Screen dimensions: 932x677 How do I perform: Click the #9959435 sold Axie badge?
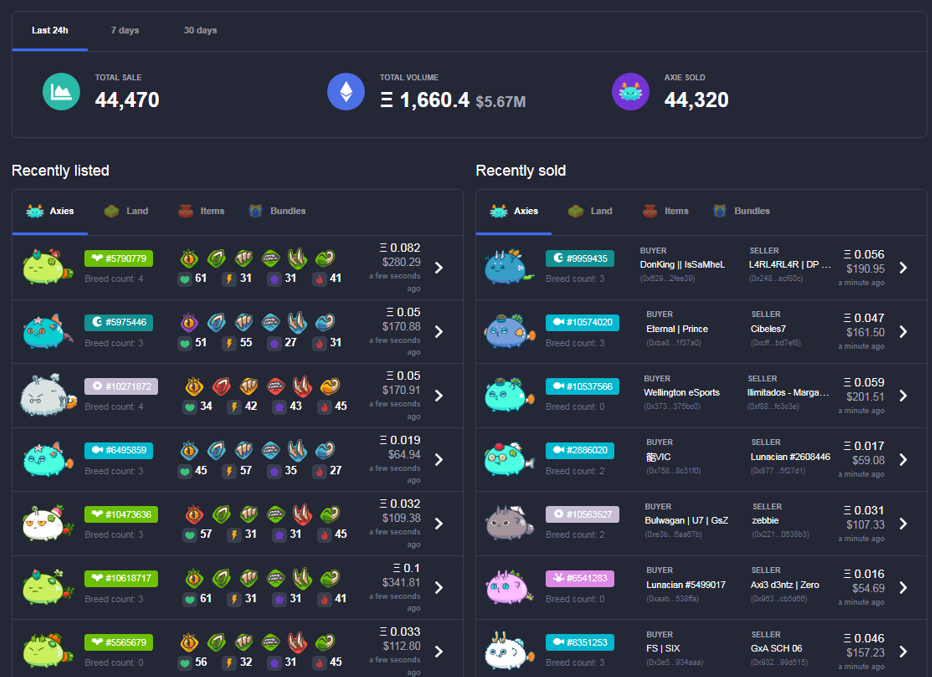tap(580, 259)
